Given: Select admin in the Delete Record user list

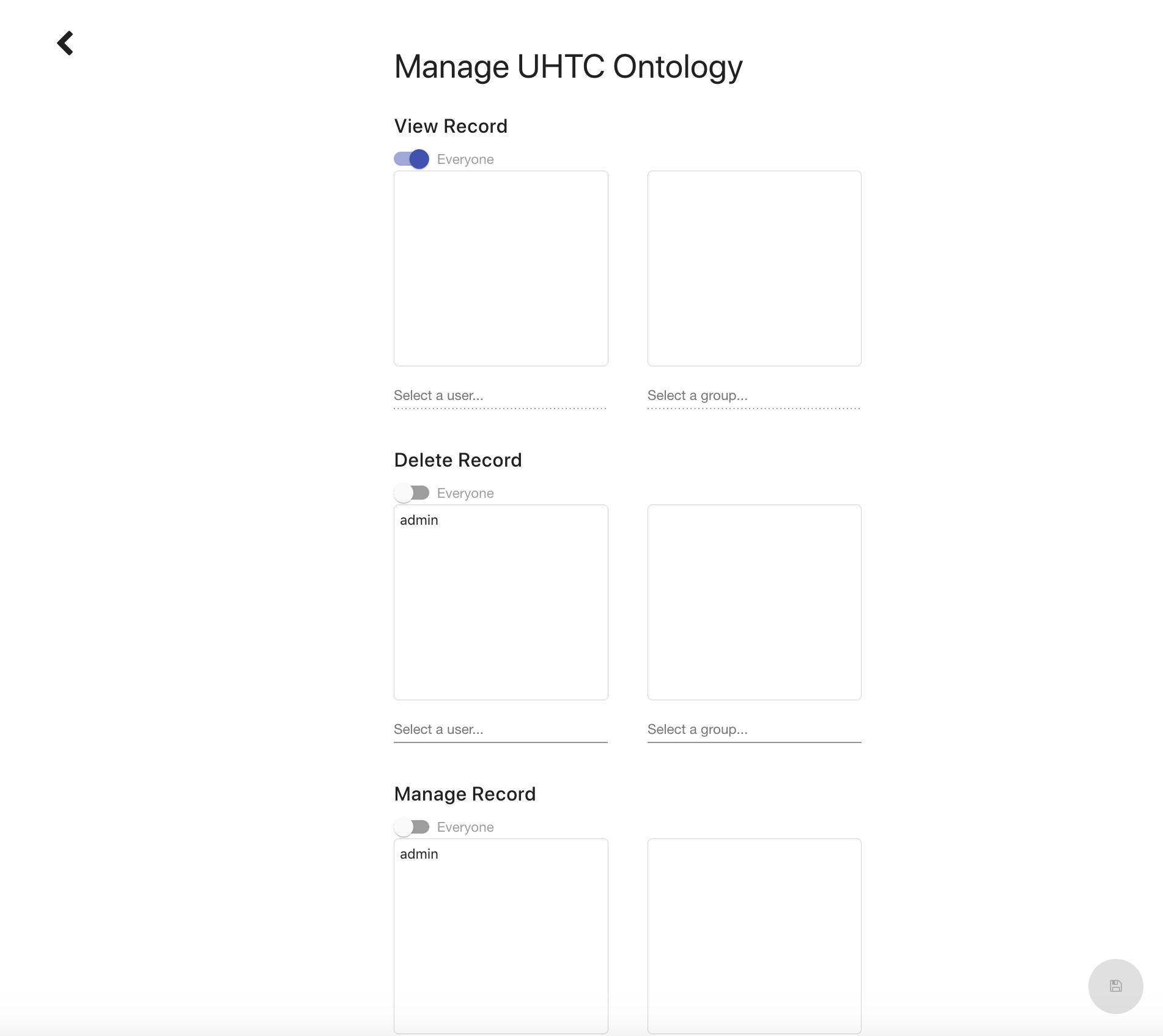Looking at the screenshot, I should tap(419, 520).
